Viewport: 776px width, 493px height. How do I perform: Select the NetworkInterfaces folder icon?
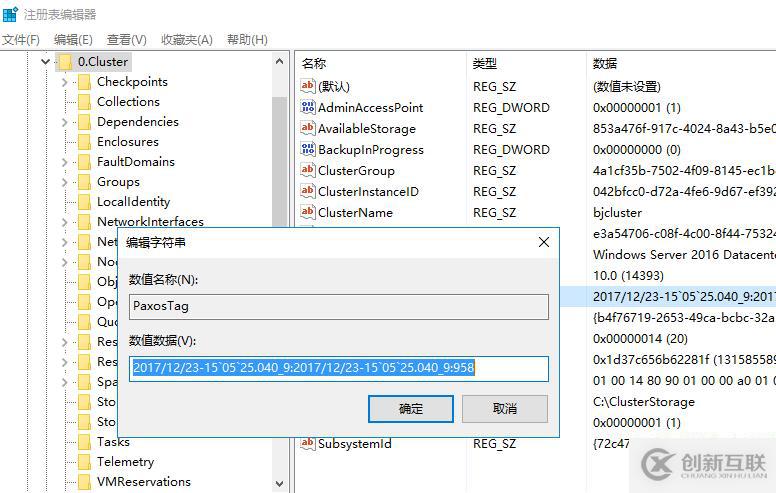point(84,222)
